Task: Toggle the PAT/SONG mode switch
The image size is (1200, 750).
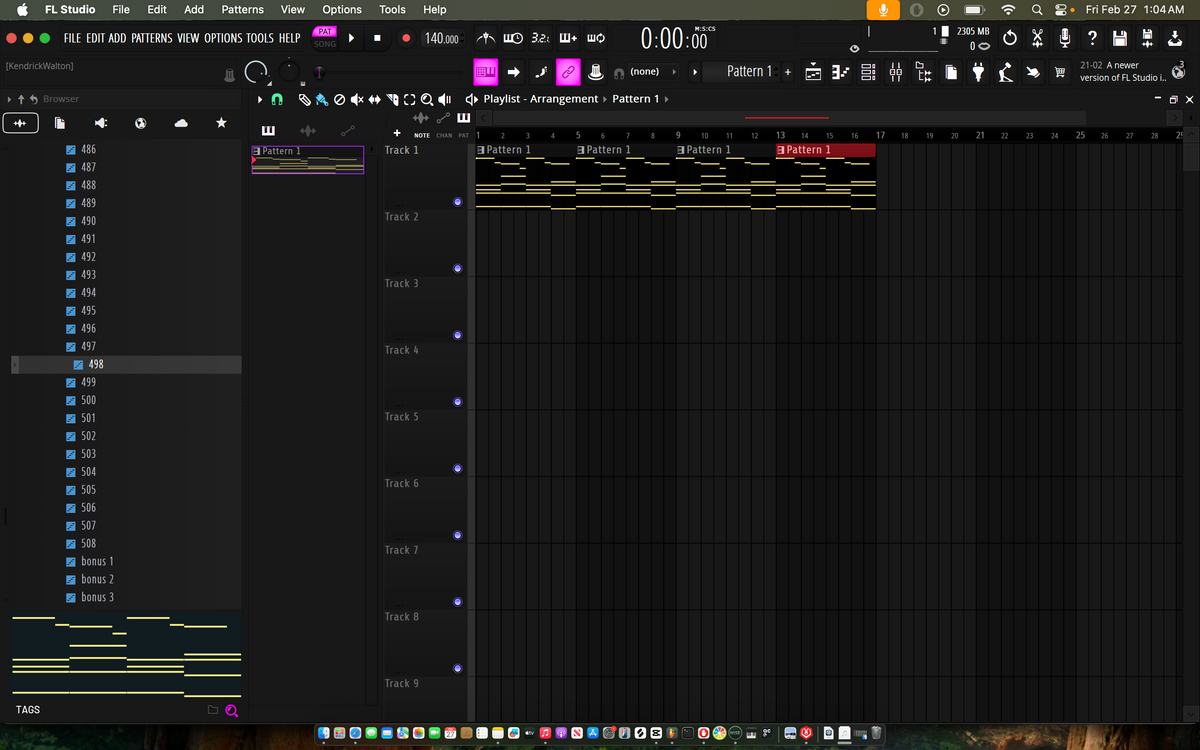Action: pos(325,38)
